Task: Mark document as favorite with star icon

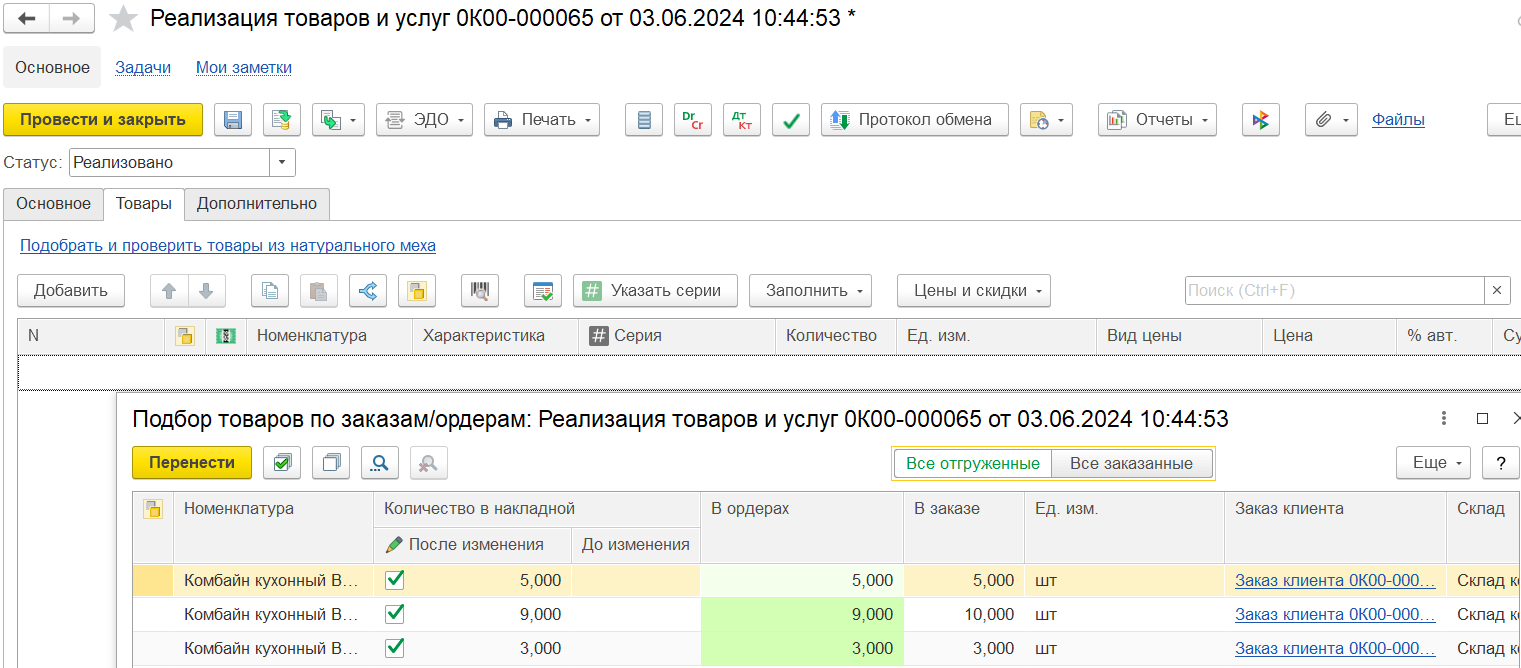Action: [x=123, y=19]
